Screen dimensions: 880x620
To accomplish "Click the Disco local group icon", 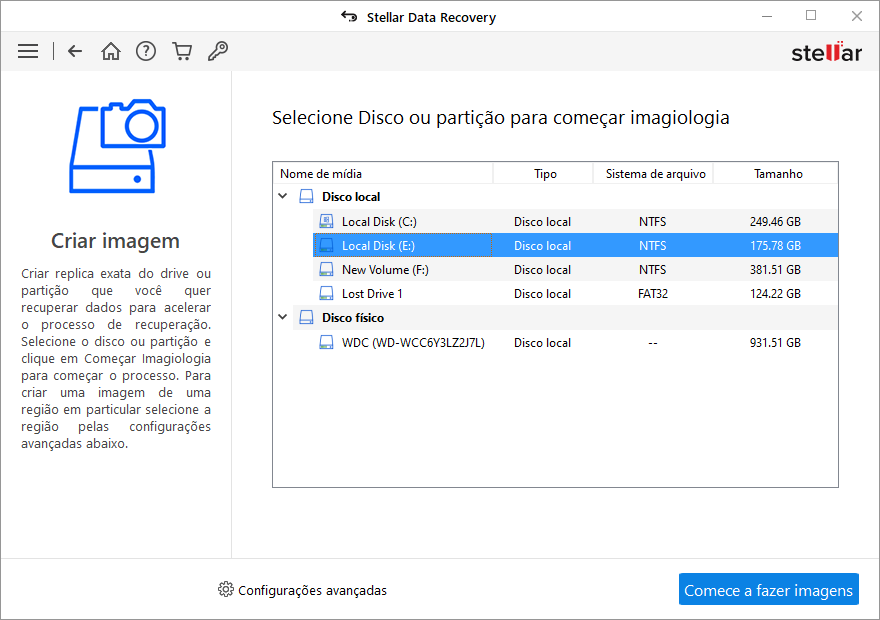I will tap(306, 196).
